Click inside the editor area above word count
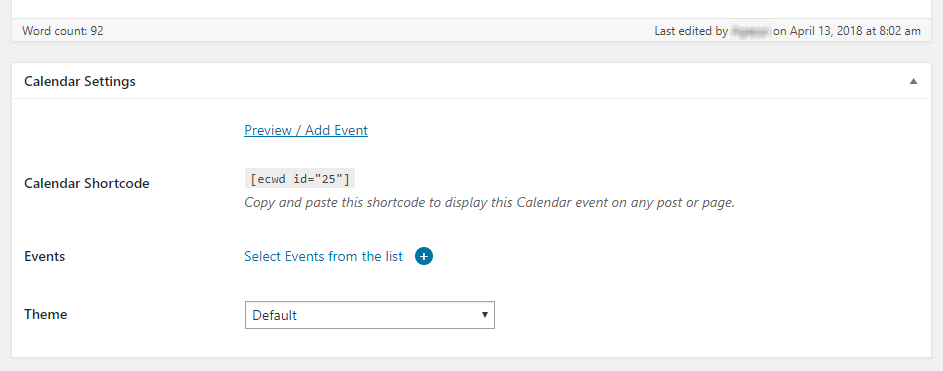 coord(472,9)
